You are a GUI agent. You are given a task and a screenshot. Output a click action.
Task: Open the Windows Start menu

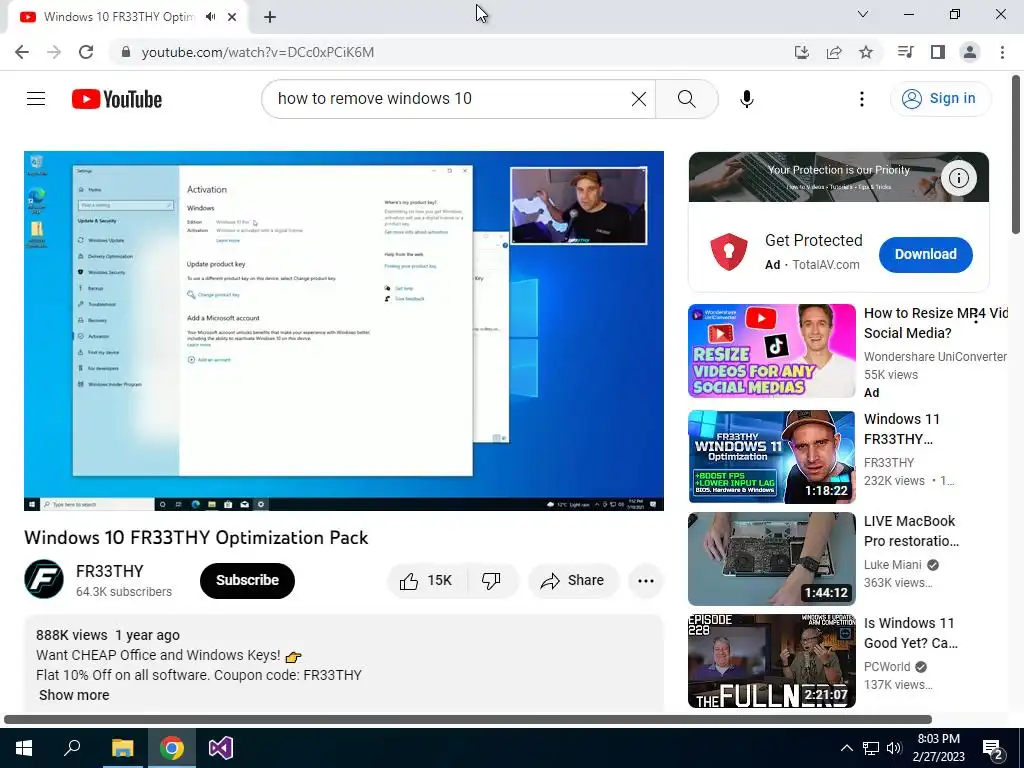[x=24, y=748]
